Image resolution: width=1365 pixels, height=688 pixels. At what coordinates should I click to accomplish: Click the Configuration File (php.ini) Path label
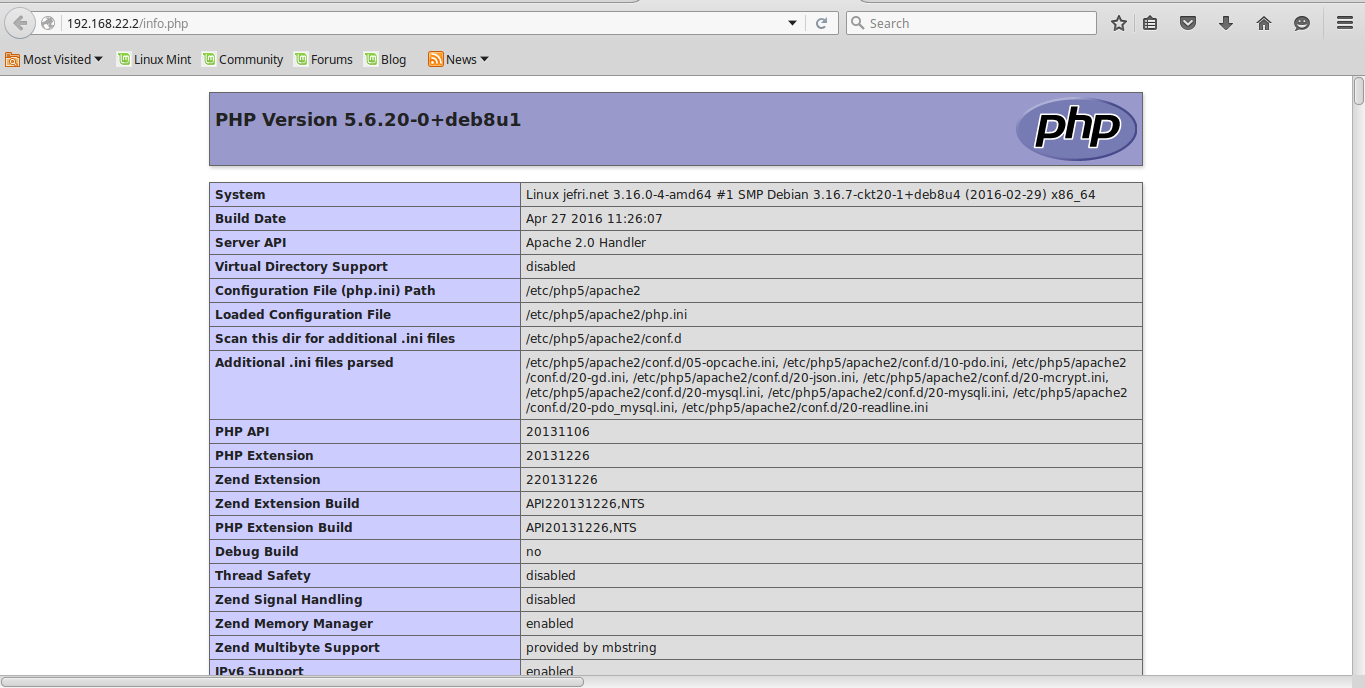pyautogui.click(x=325, y=291)
